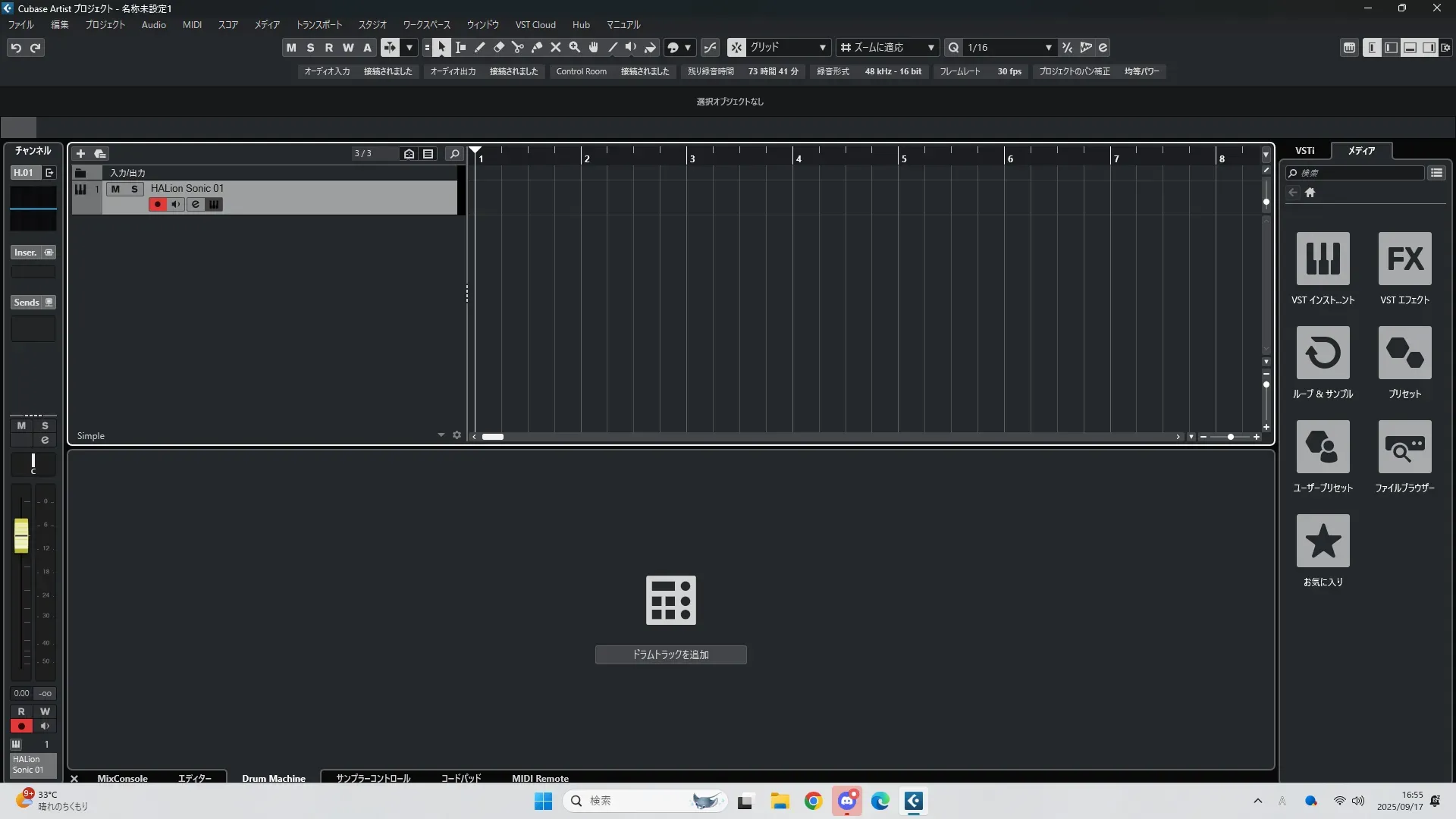Open VST Instruments media tile
The height and width of the screenshot is (819, 1456).
pyautogui.click(x=1323, y=259)
